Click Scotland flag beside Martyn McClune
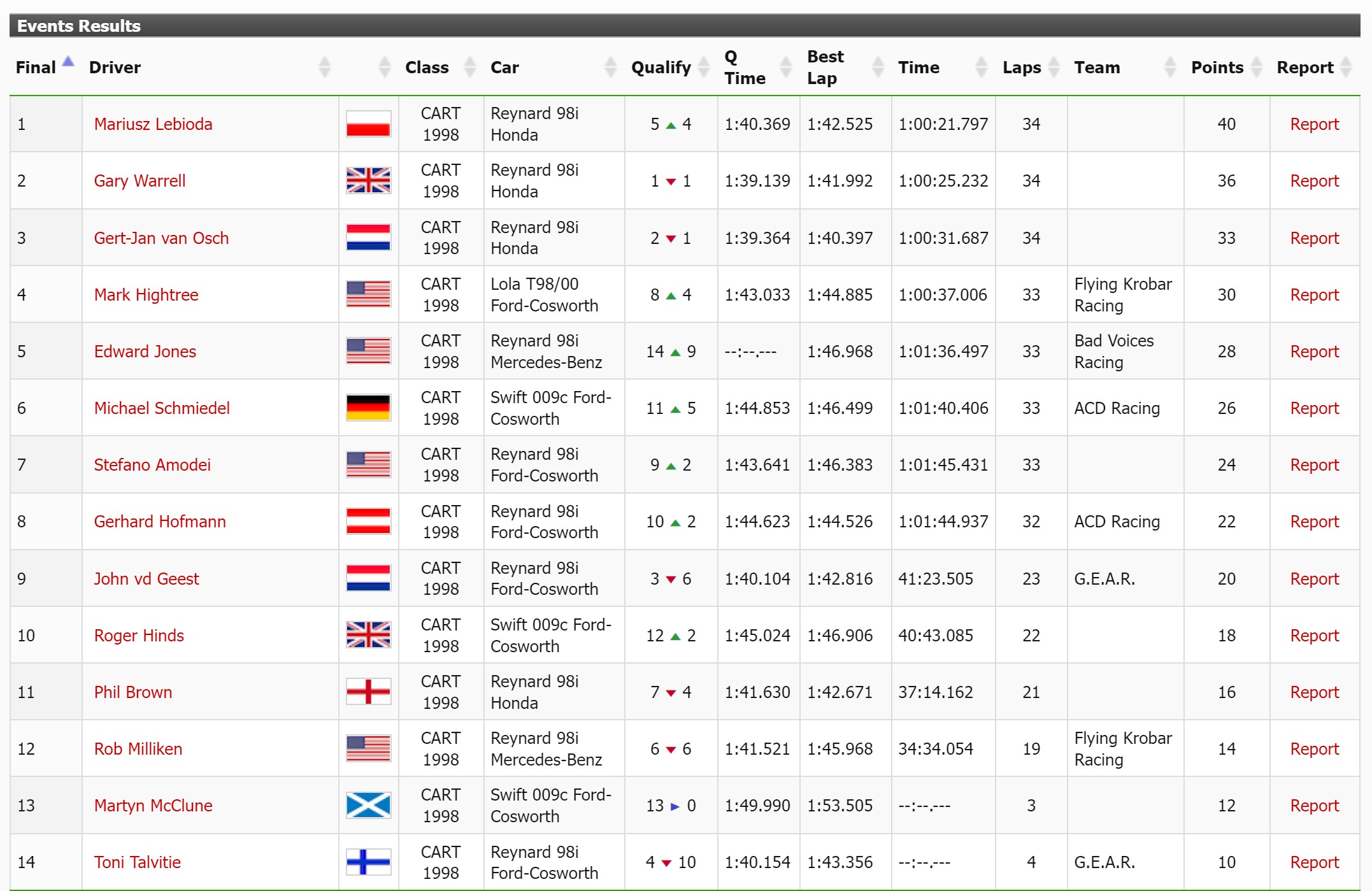1372x891 pixels. [x=368, y=806]
